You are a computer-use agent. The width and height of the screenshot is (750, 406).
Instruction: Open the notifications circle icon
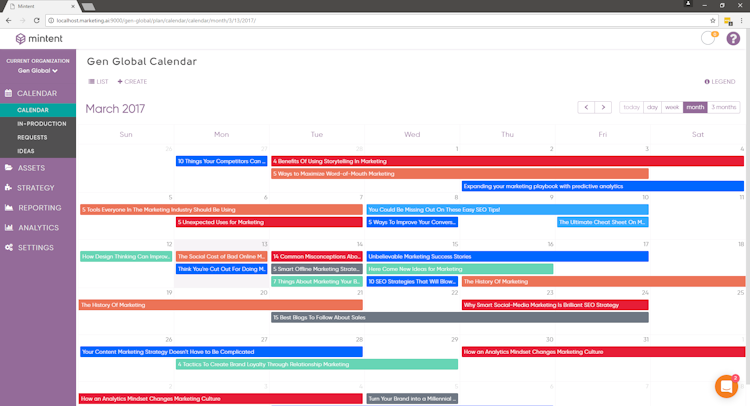tap(708, 38)
